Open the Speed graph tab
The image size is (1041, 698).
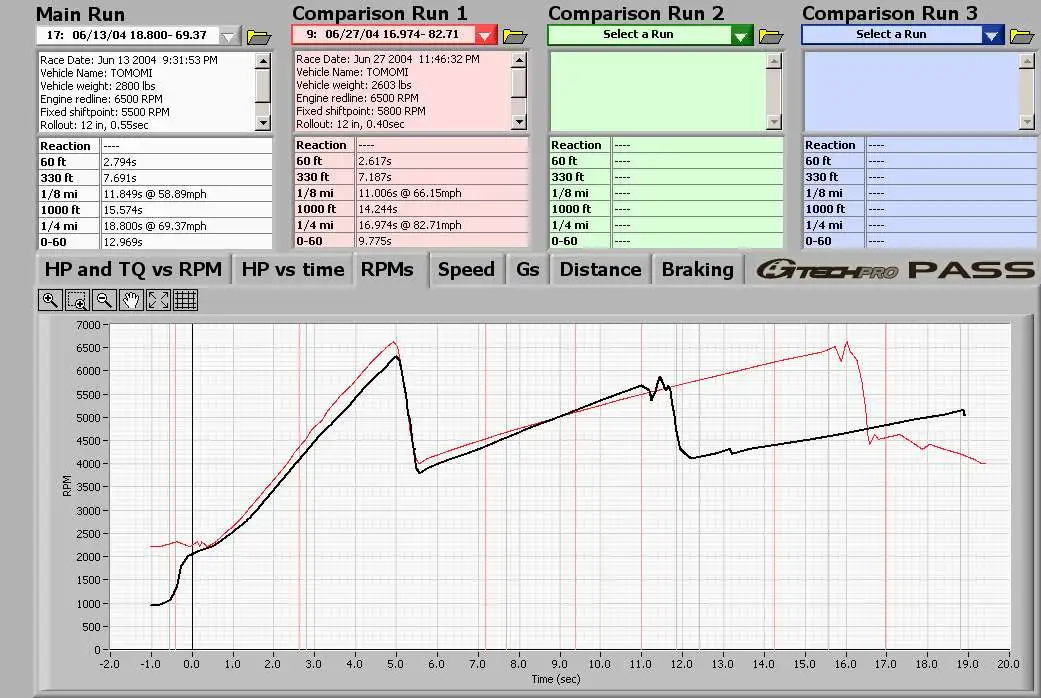[466, 270]
